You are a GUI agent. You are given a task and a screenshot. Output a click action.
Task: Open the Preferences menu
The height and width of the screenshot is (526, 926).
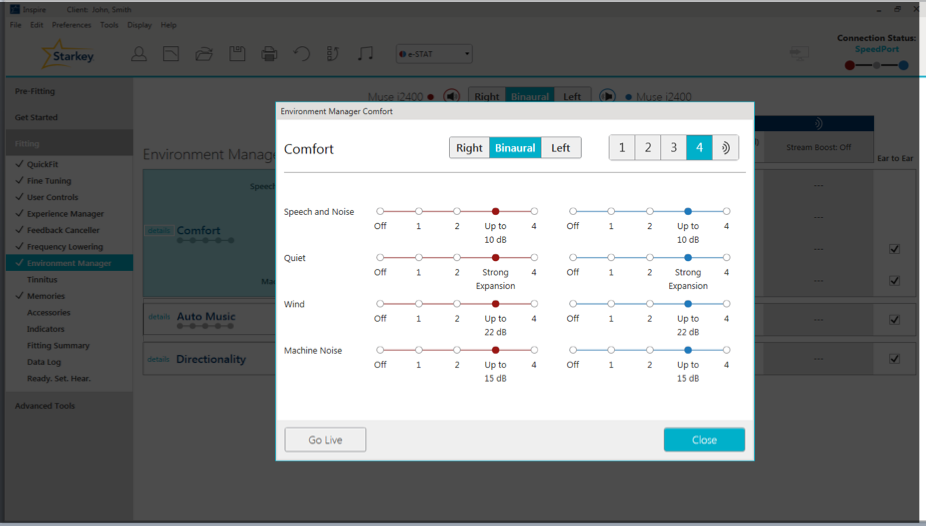click(x=71, y=25)
